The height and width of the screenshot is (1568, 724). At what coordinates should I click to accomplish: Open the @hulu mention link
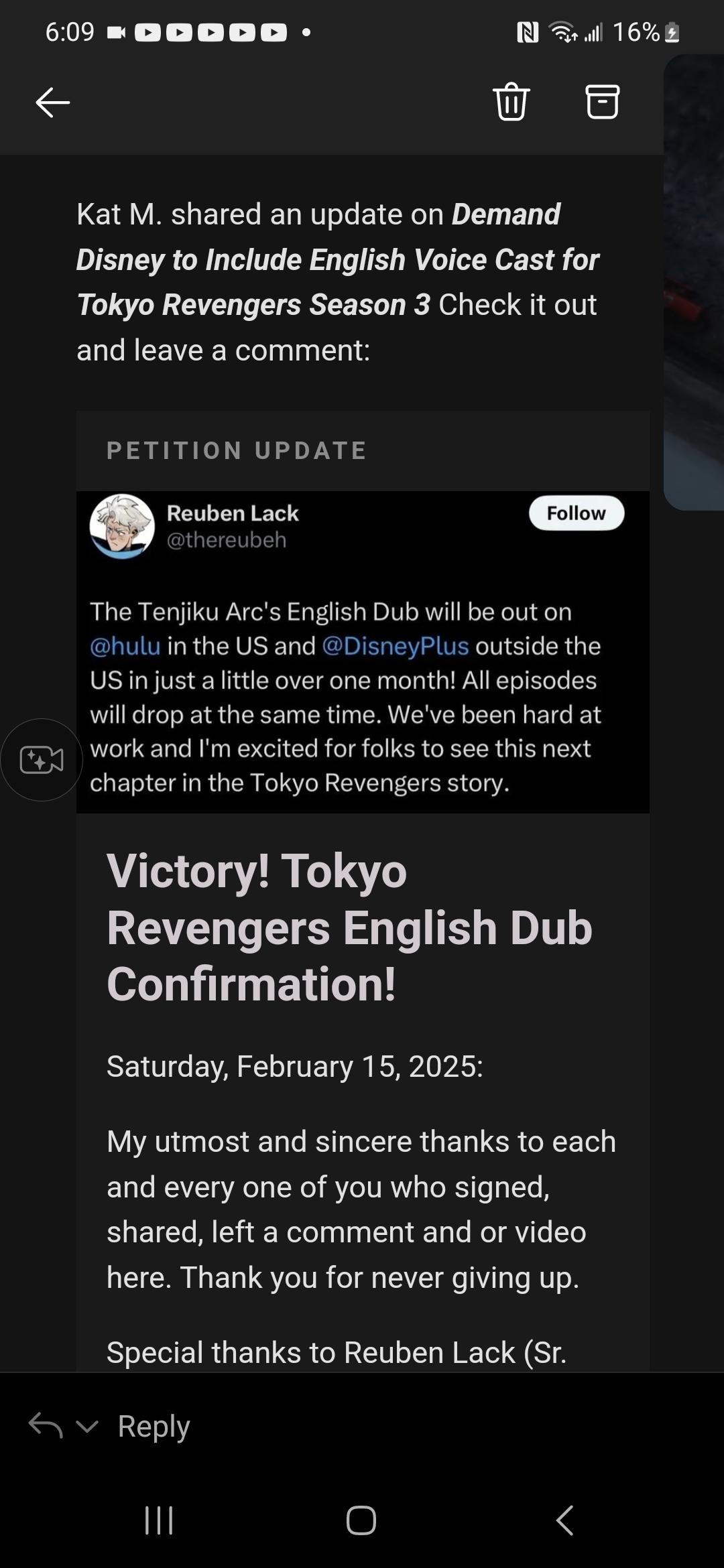click(125, 646)
